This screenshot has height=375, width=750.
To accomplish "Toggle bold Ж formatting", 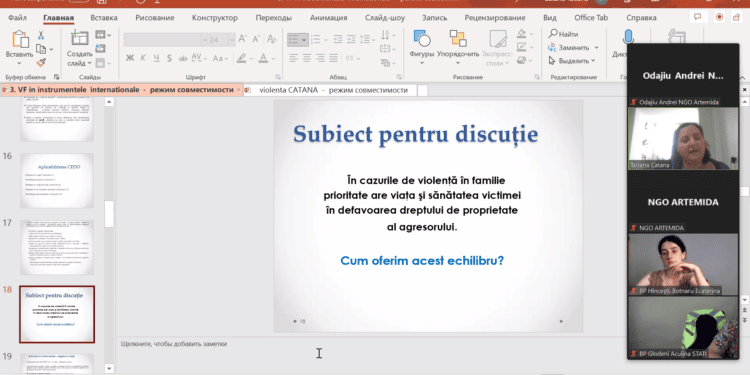I will 130,58.
